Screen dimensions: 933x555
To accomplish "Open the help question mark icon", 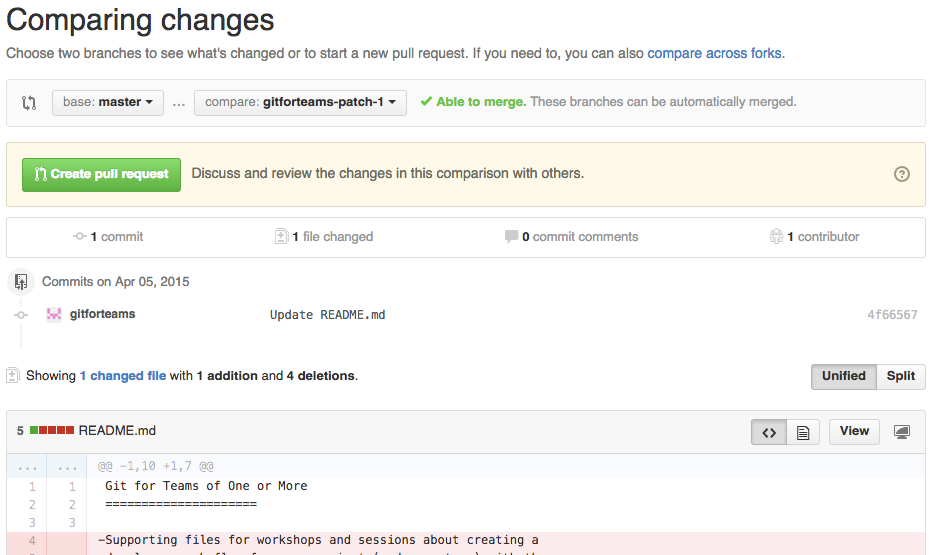I will (x=901, y=174).
